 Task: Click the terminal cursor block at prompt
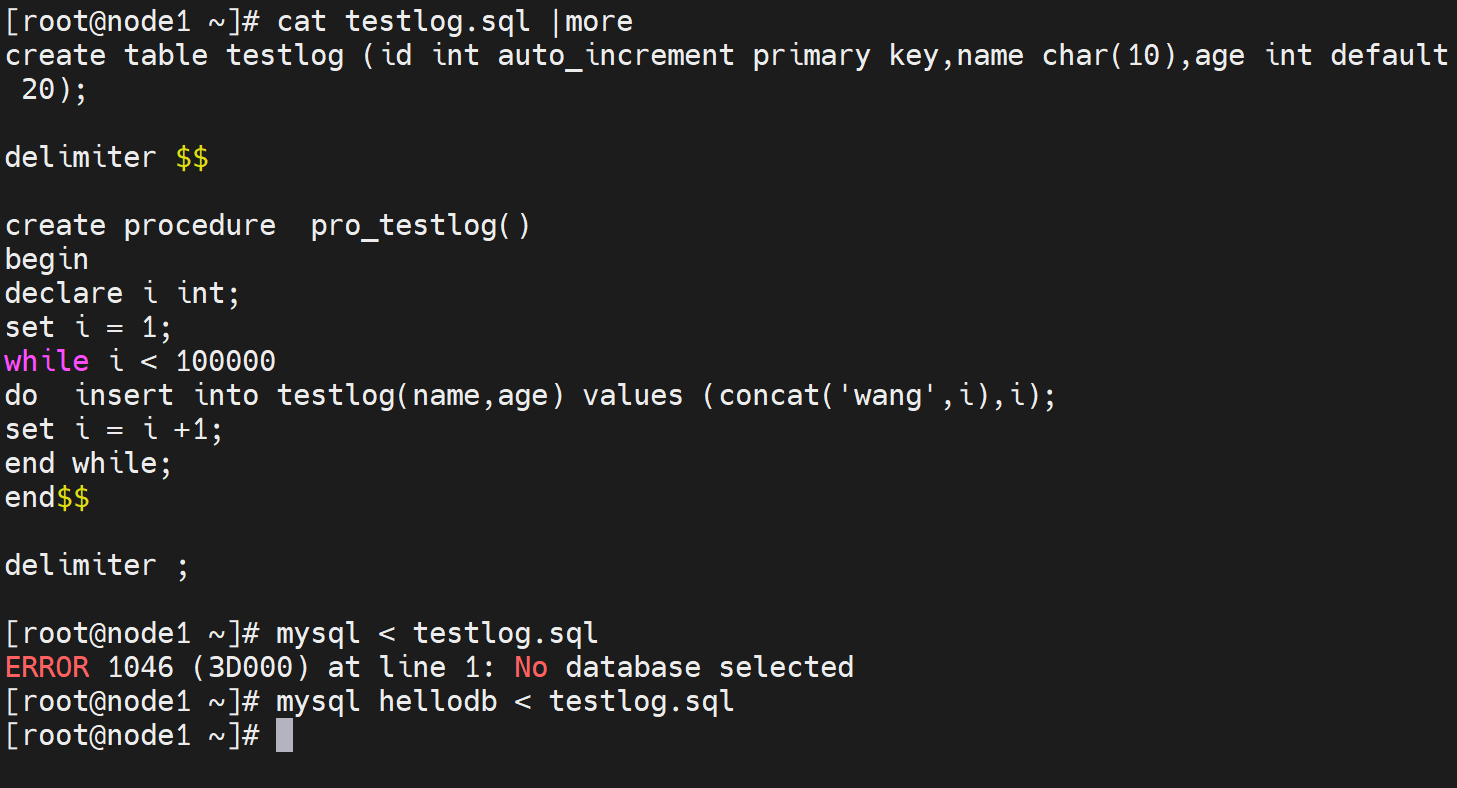(x=284, y=736)
